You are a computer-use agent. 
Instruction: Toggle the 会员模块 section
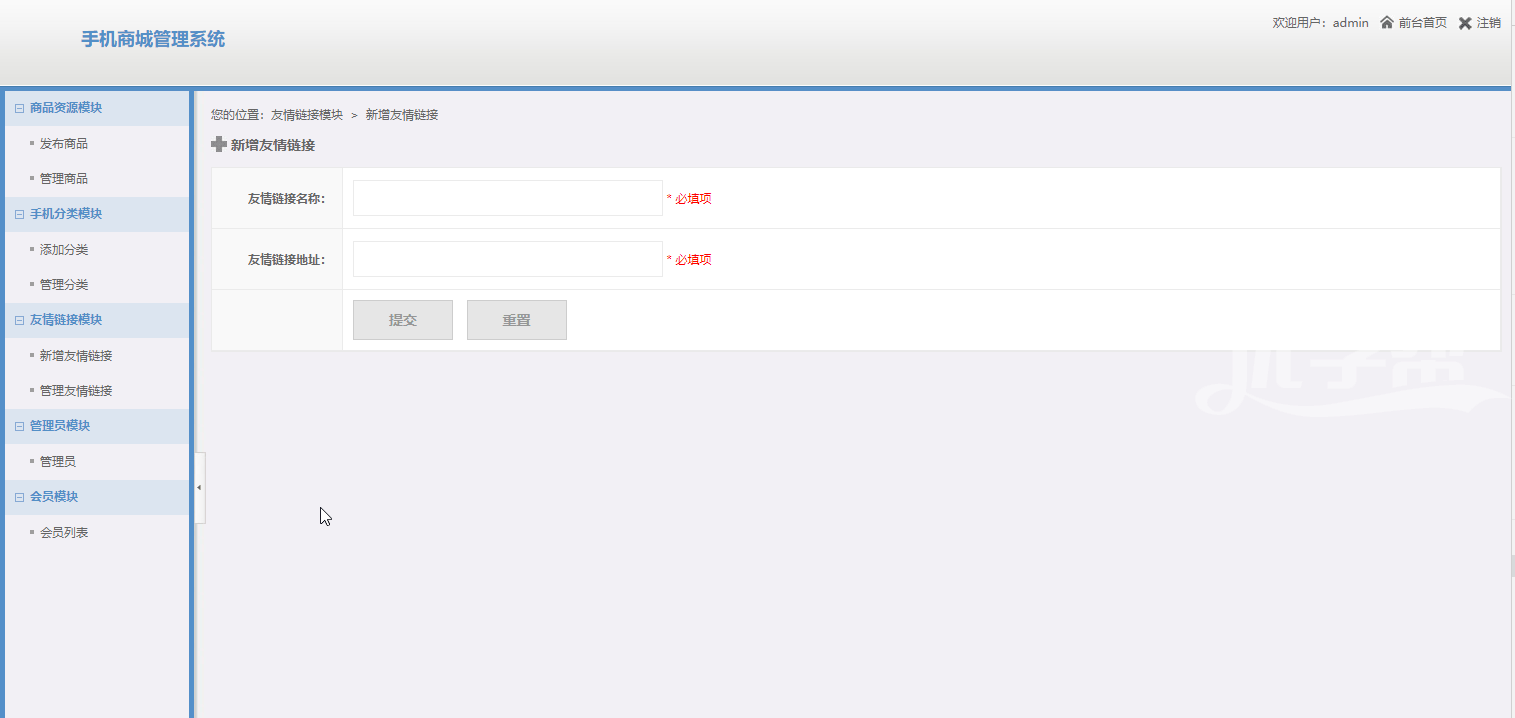pos(19,497)
